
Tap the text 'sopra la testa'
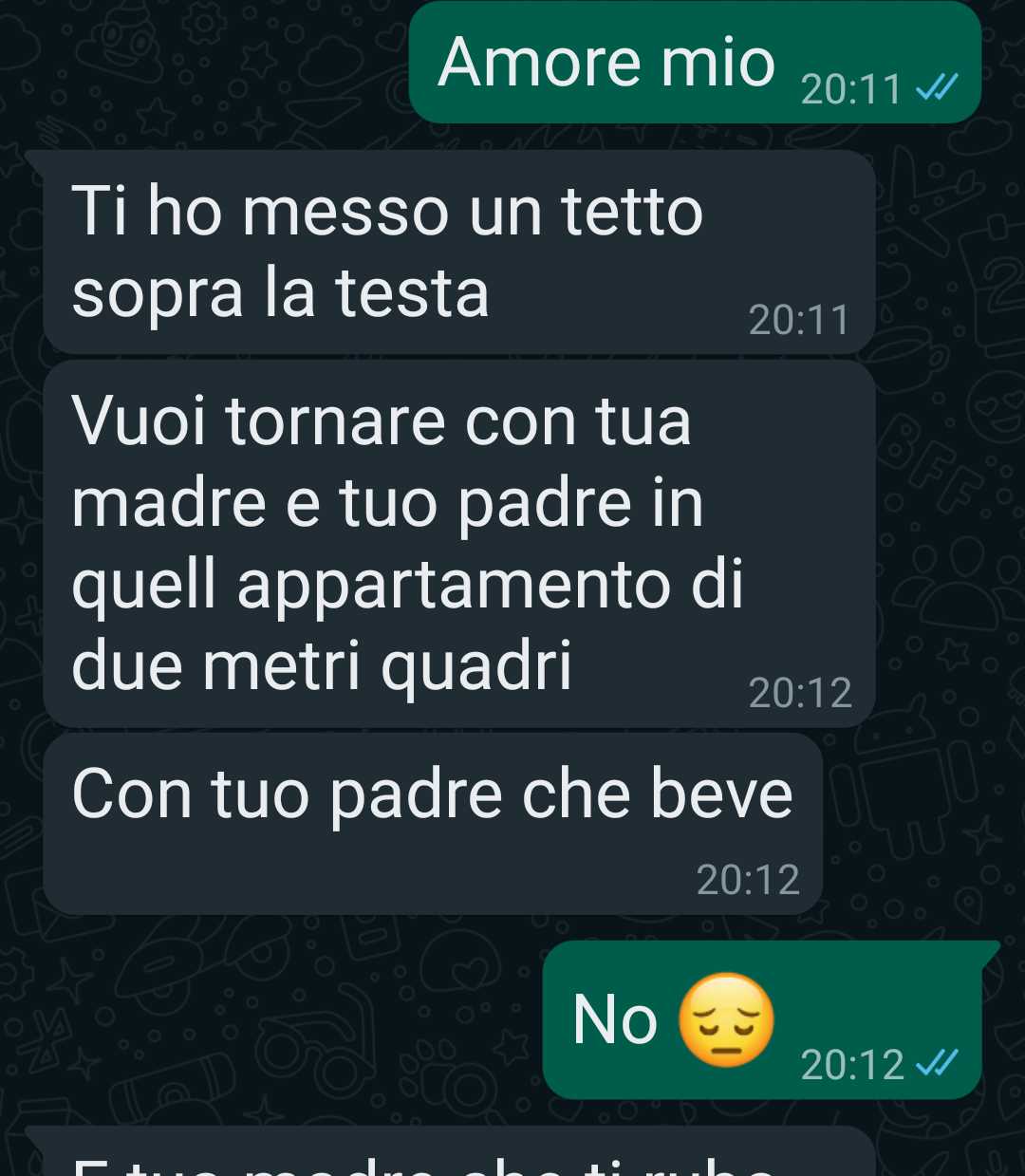pyautogui.click(x=280, y=294)
